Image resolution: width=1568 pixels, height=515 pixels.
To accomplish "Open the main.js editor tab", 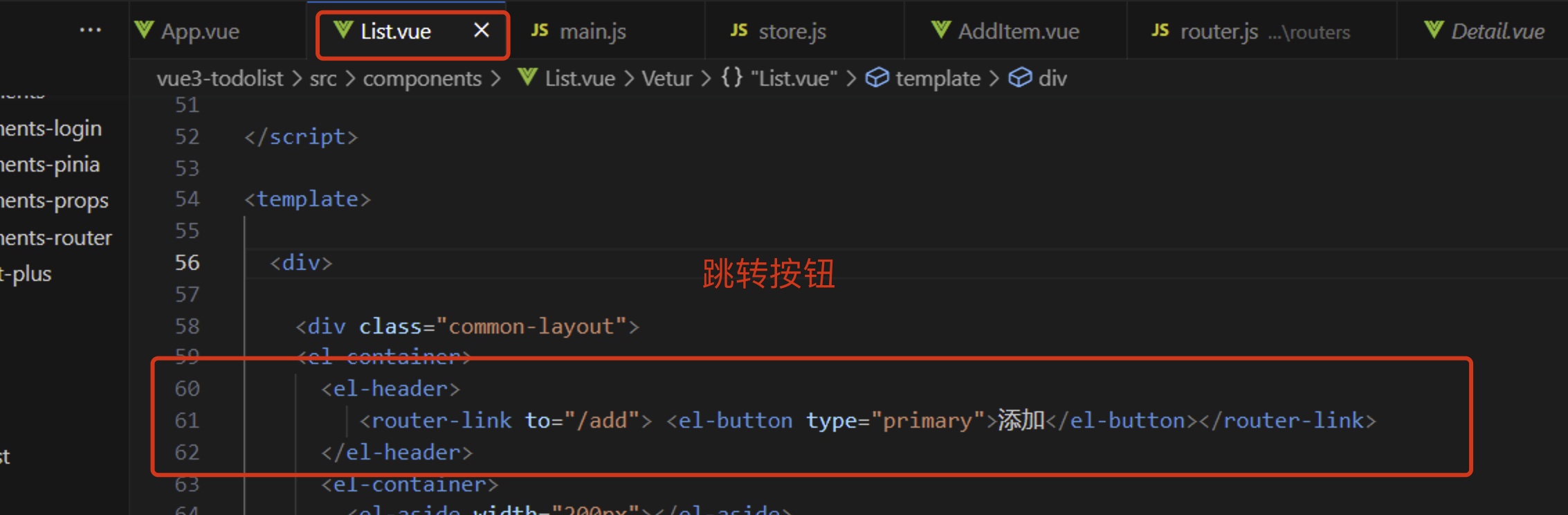I will point(592,32).
